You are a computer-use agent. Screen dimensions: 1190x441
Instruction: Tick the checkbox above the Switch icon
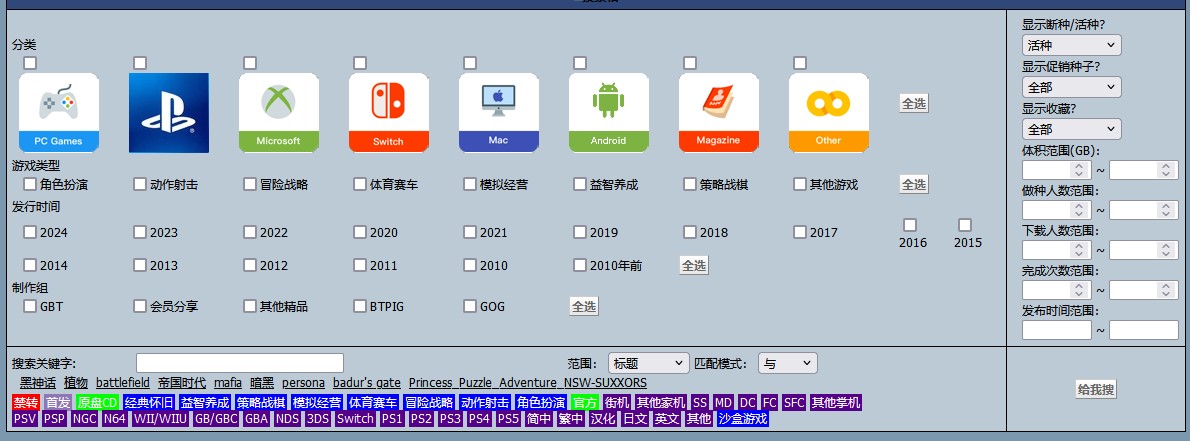coord(360,62)
